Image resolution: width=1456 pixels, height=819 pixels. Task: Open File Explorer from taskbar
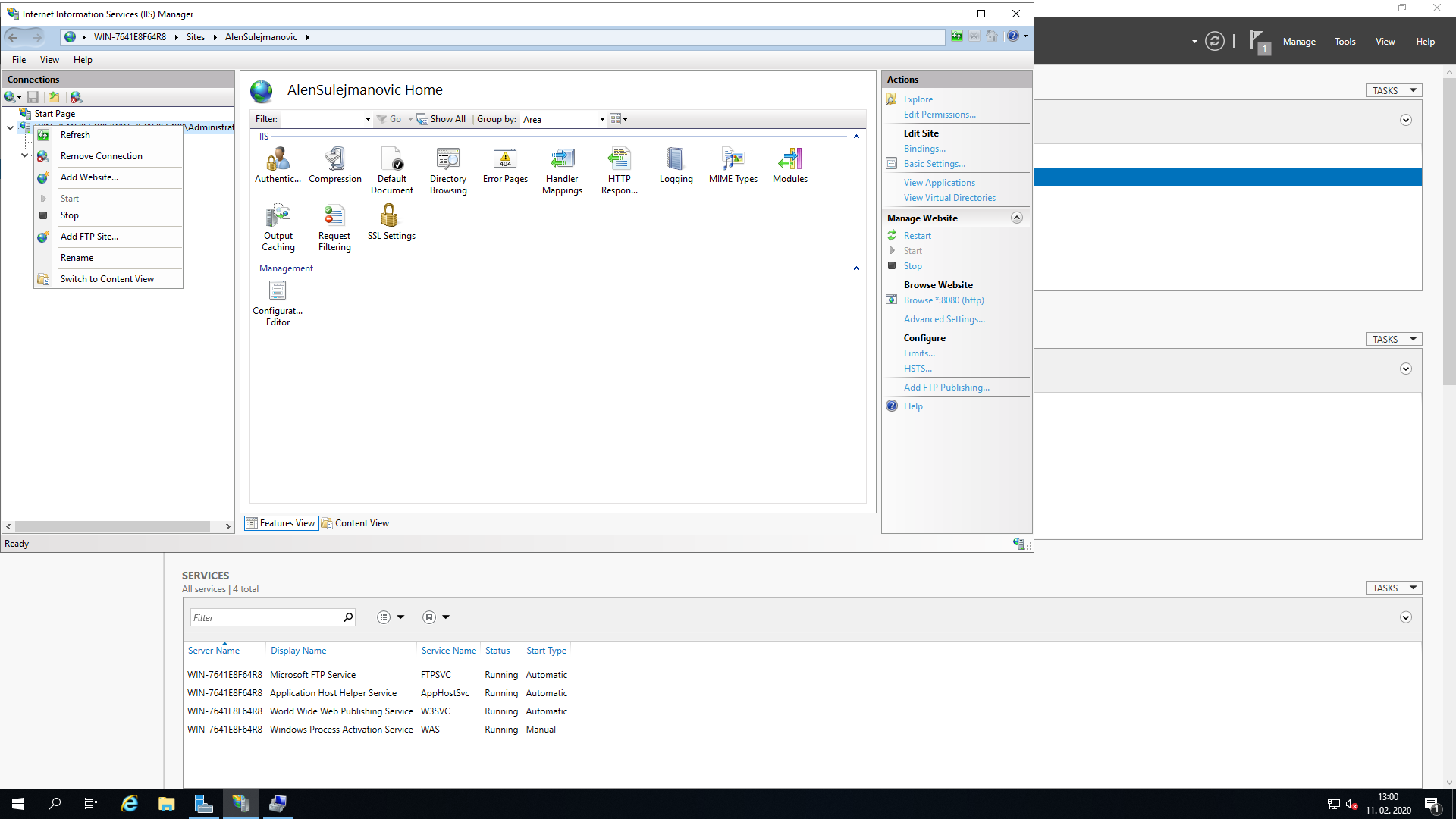[167, 804]
